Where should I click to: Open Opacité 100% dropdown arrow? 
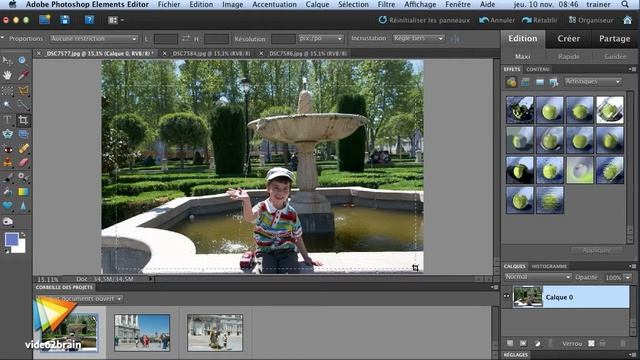pyautogui.click(x=628, y=278)
